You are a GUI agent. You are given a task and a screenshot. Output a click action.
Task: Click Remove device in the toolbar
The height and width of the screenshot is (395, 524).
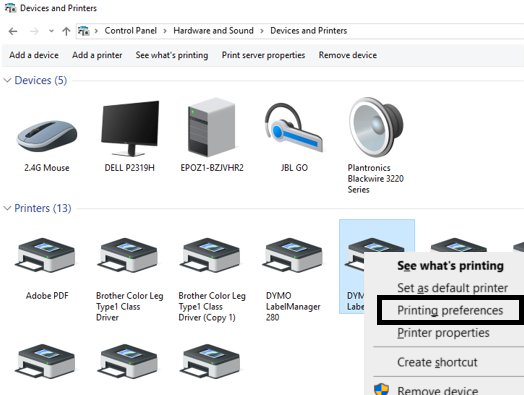pos(348,55)
